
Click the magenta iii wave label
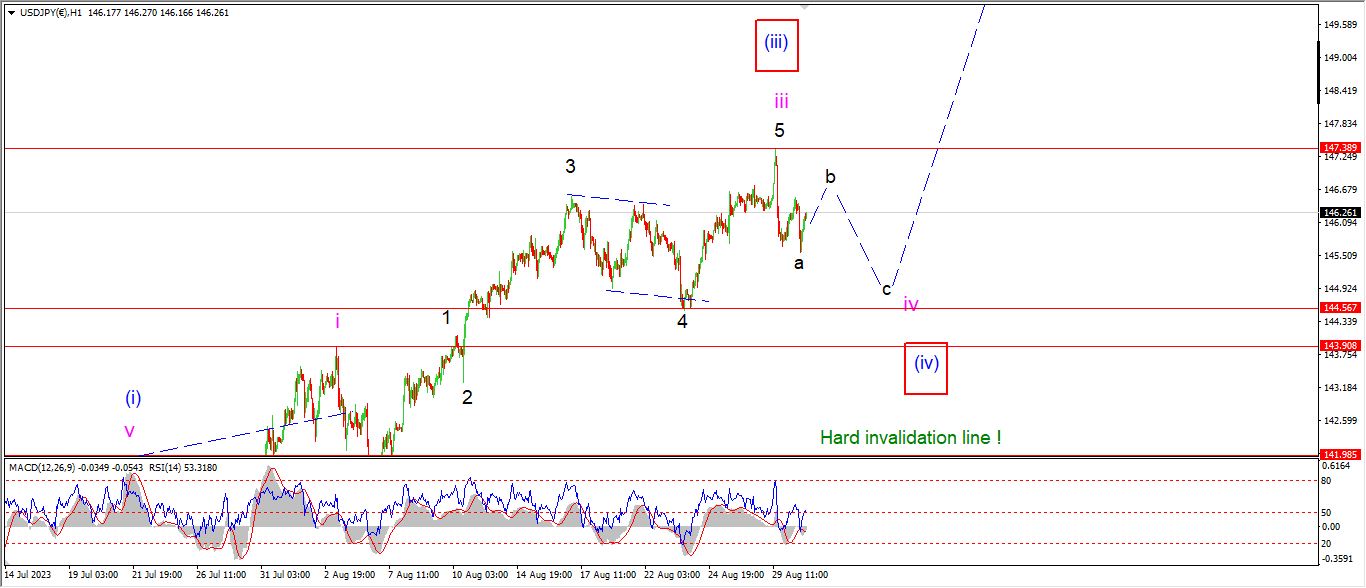781,100
